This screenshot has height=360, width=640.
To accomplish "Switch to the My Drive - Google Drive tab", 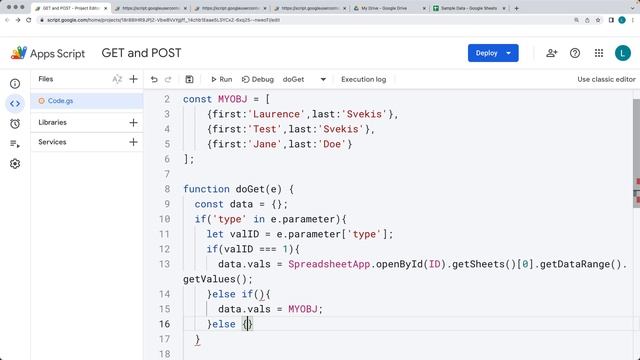I will [384, 8].
